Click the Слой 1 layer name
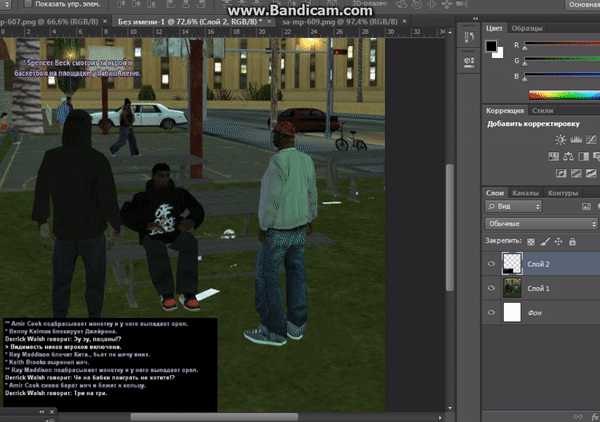The image size is (600, 422). click(538, 288)
